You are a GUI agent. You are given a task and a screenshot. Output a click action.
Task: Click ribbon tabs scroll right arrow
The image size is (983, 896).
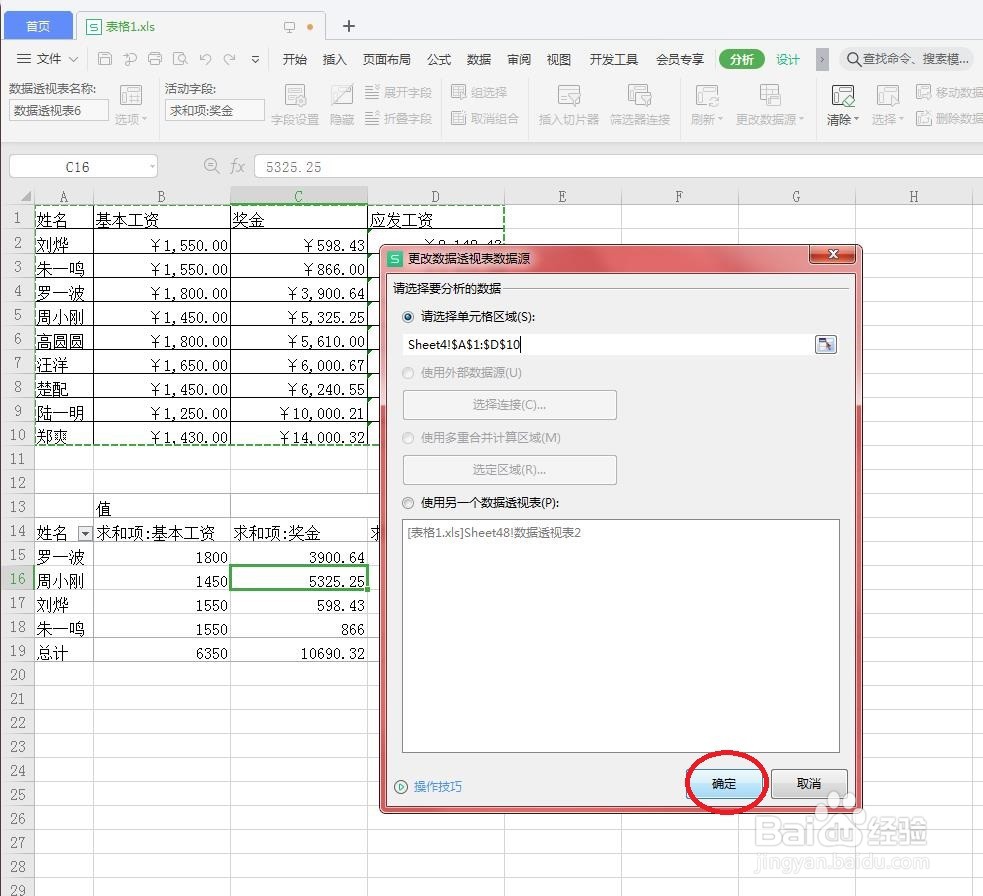(x=822, y=60)
